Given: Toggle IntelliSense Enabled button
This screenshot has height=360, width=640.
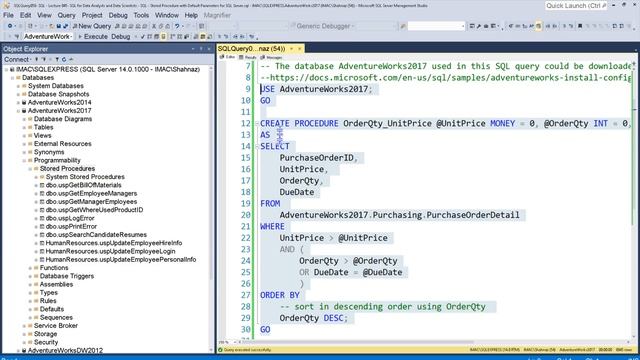Looking at the screenshot, I should [x=163, y=37].
